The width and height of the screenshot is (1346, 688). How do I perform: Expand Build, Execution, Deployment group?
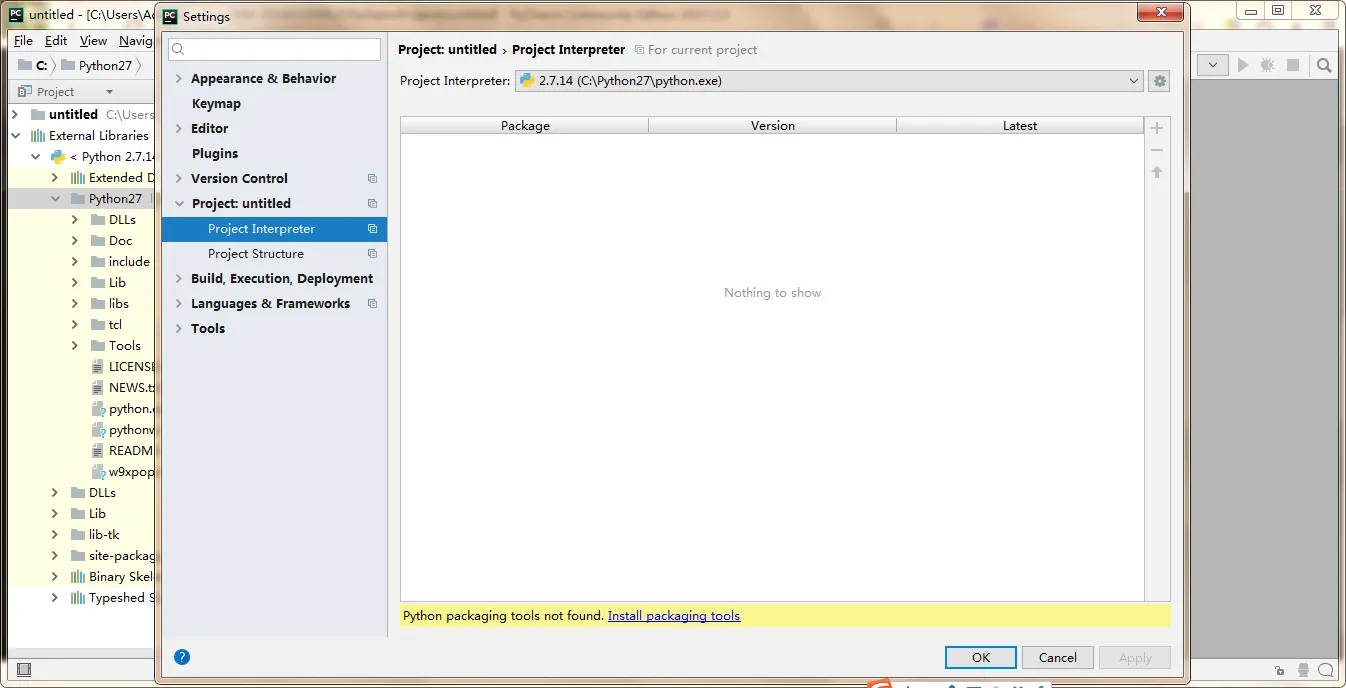pyautogui.click(x=179, y=279)
